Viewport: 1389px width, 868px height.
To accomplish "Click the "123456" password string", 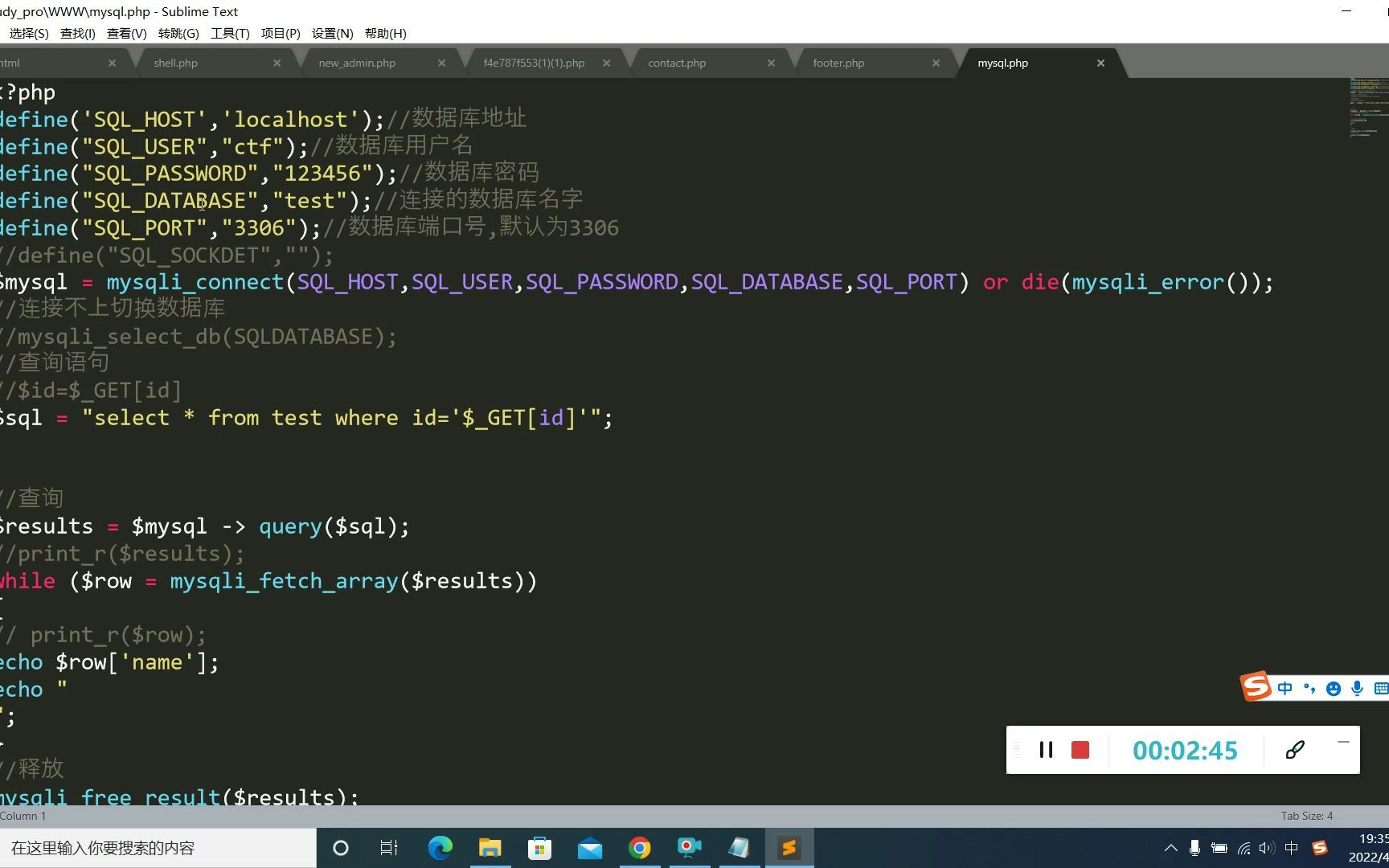I will [x=322, y=174].
